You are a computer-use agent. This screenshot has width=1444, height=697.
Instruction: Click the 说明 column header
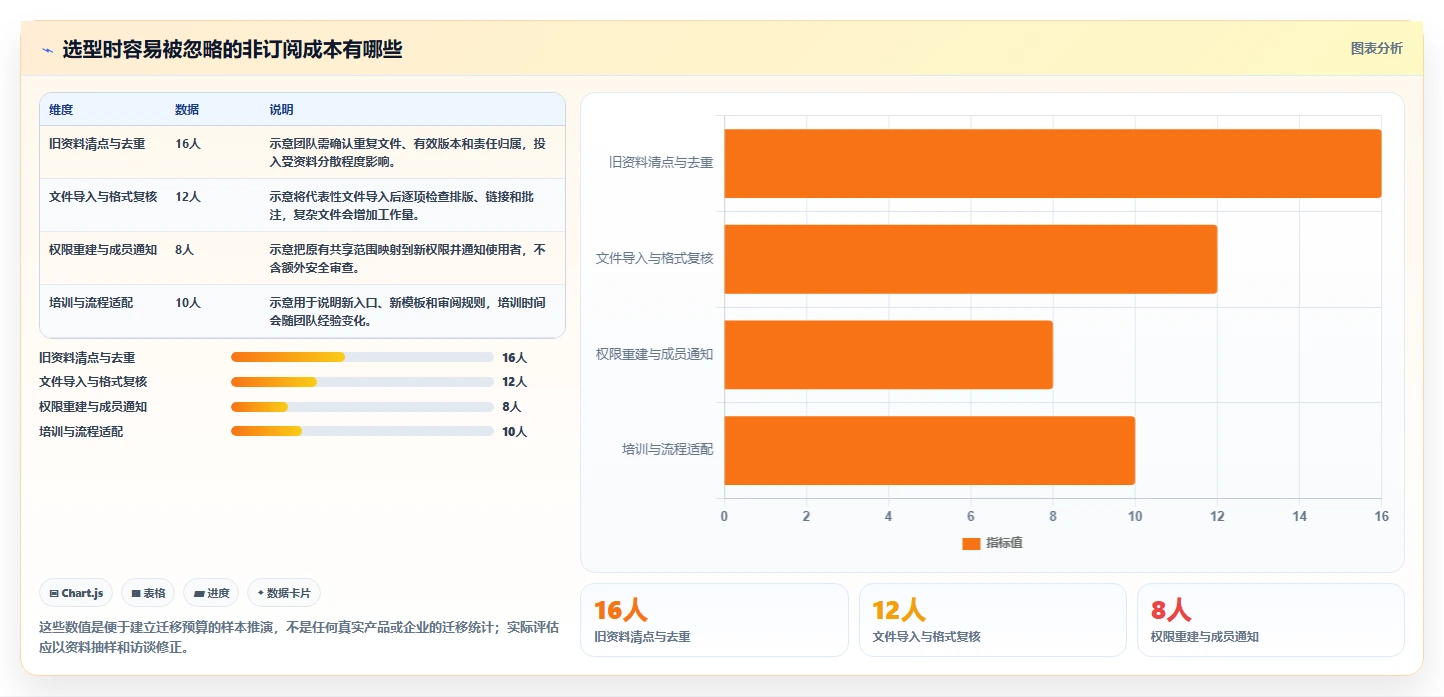coord(281,110)
